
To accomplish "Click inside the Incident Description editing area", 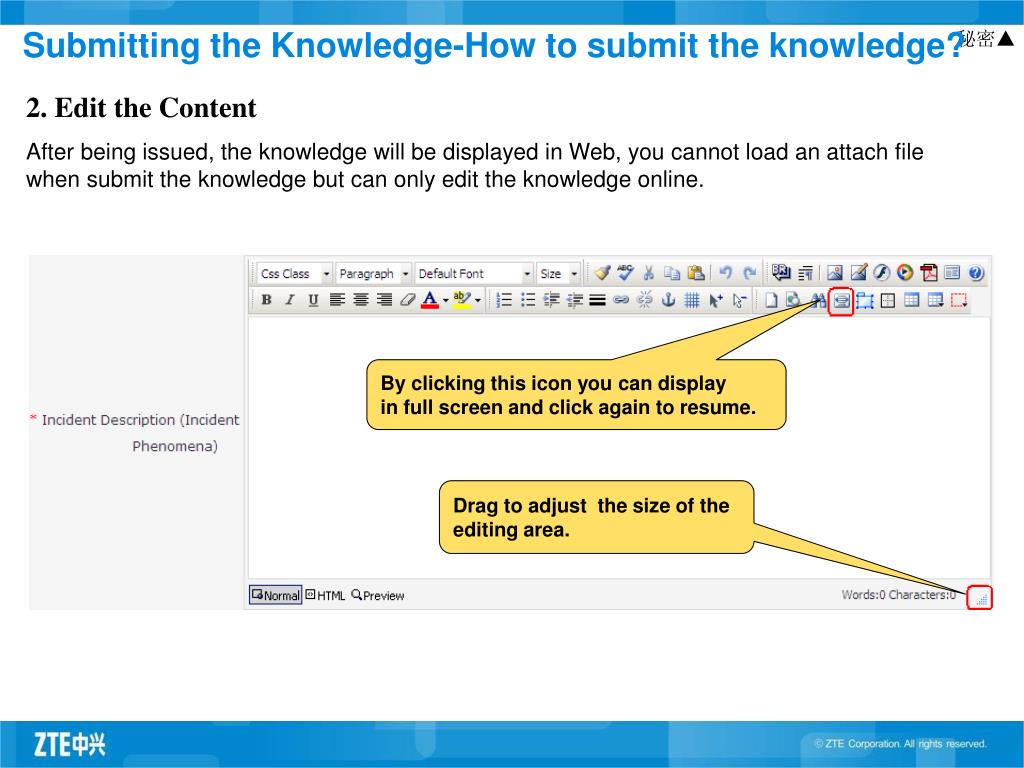I will point(619,448).
